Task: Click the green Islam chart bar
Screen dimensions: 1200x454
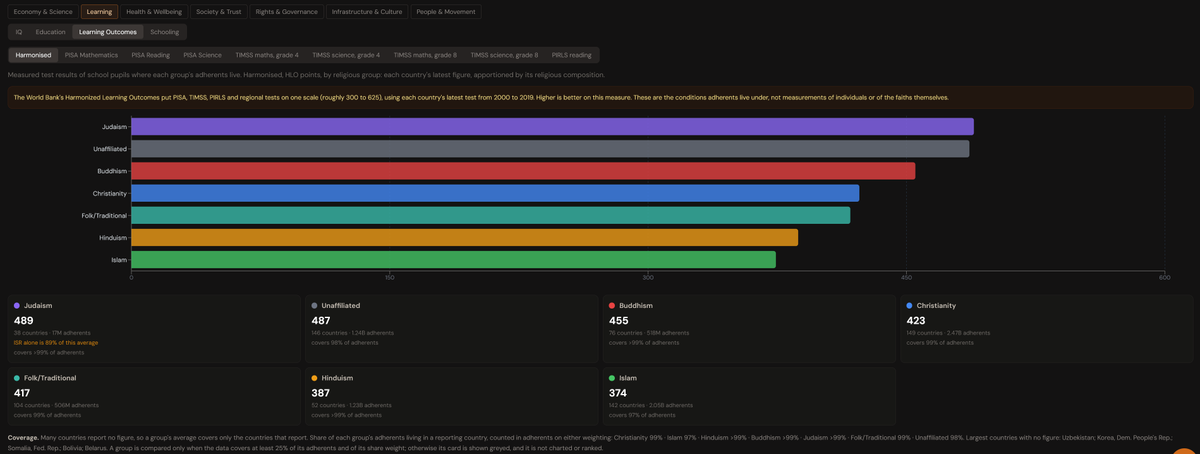Action: [453, 260]
